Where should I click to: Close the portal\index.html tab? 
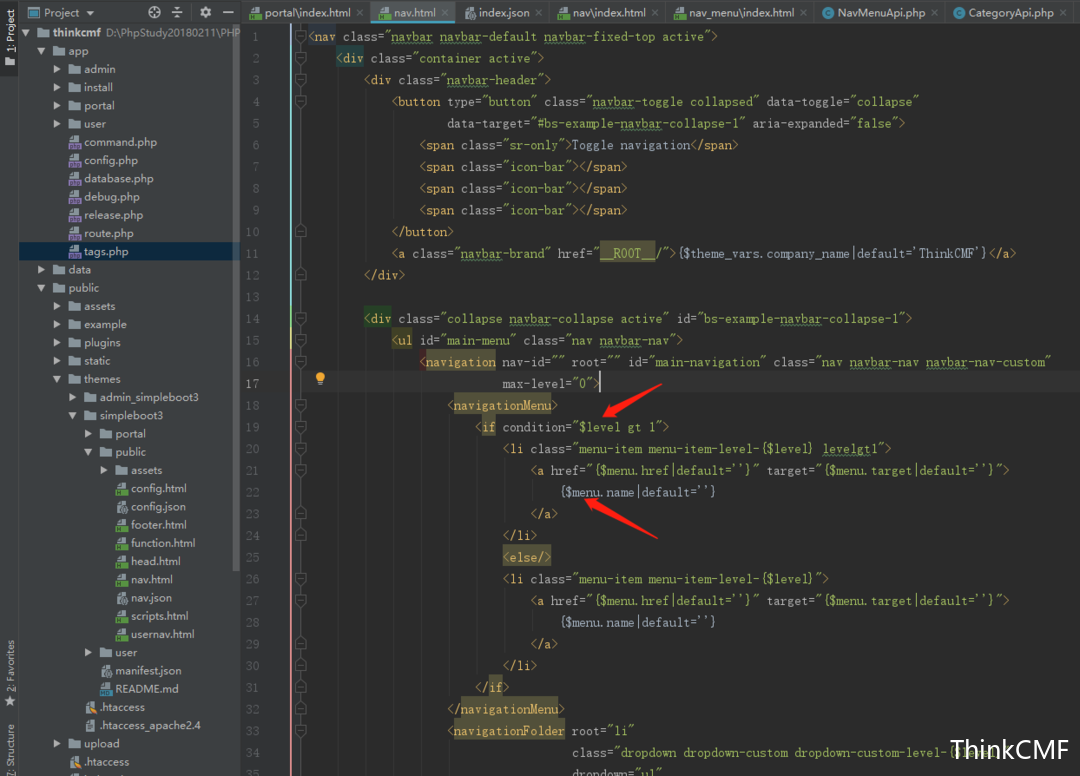click(x=360, y=12)
